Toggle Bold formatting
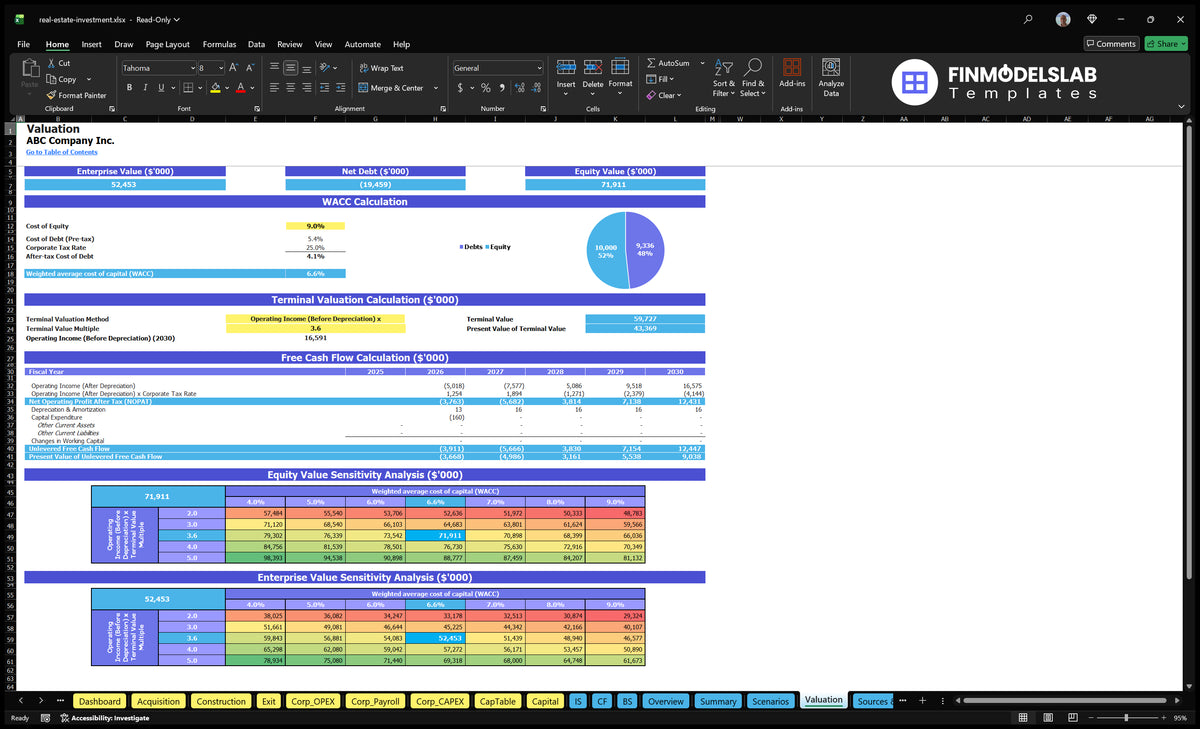 coord(131,88)
